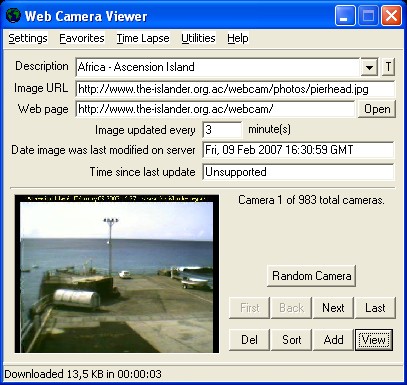Jump to the Last camera
Viewport: 407px width, 385px height.
click(x=375, y=308)
